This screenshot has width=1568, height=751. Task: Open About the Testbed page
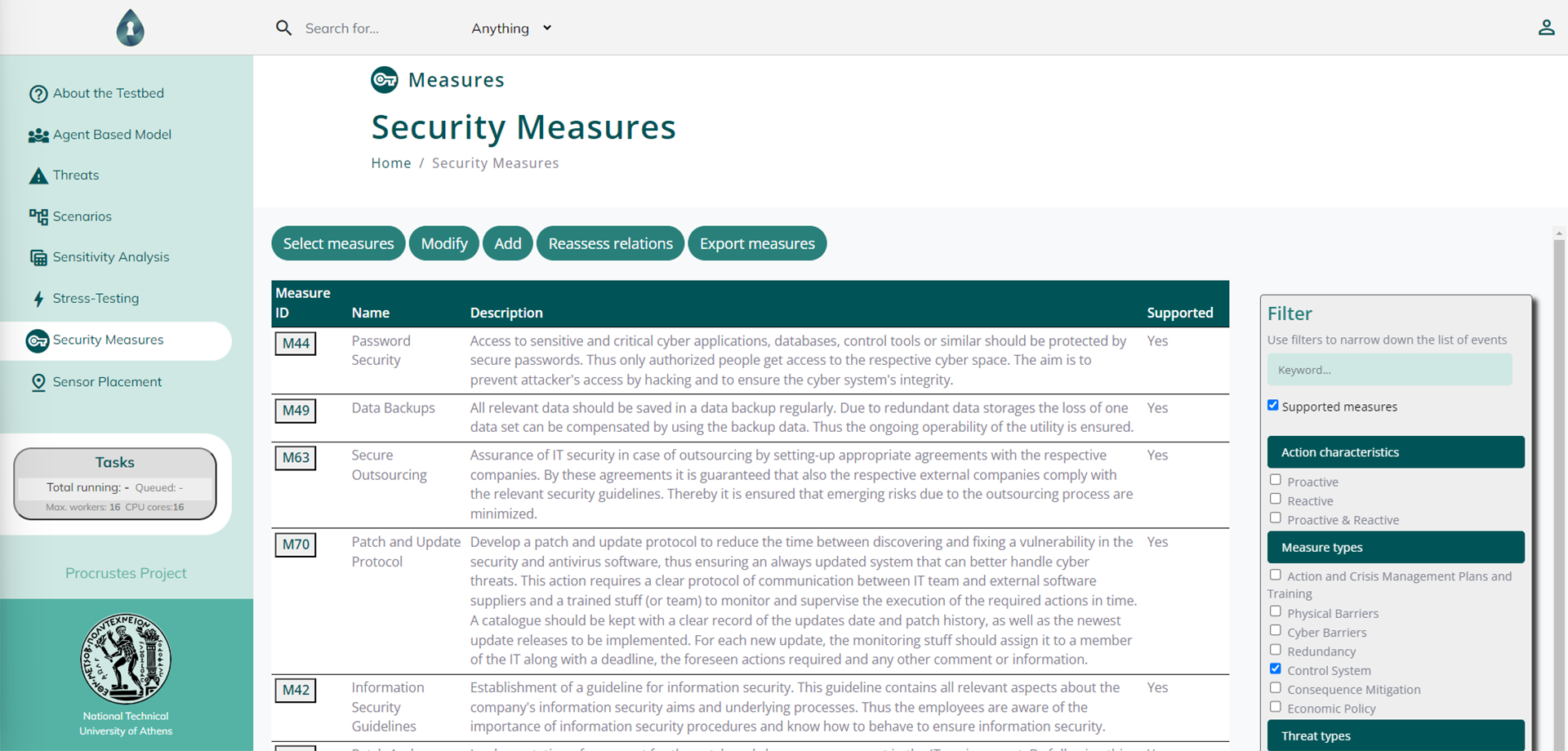click(109, 93)
